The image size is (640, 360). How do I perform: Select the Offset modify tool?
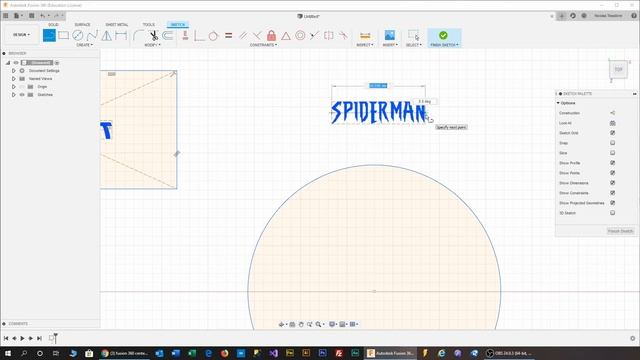(x=167, y=36)
